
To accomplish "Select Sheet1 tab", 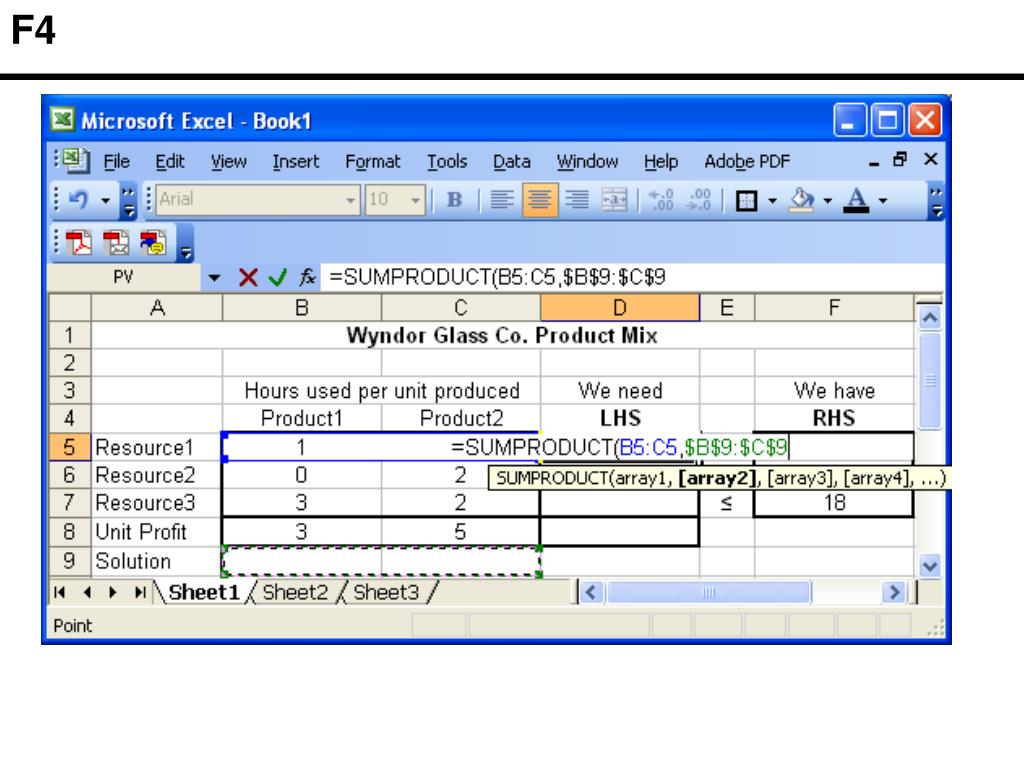I will 204,592.
